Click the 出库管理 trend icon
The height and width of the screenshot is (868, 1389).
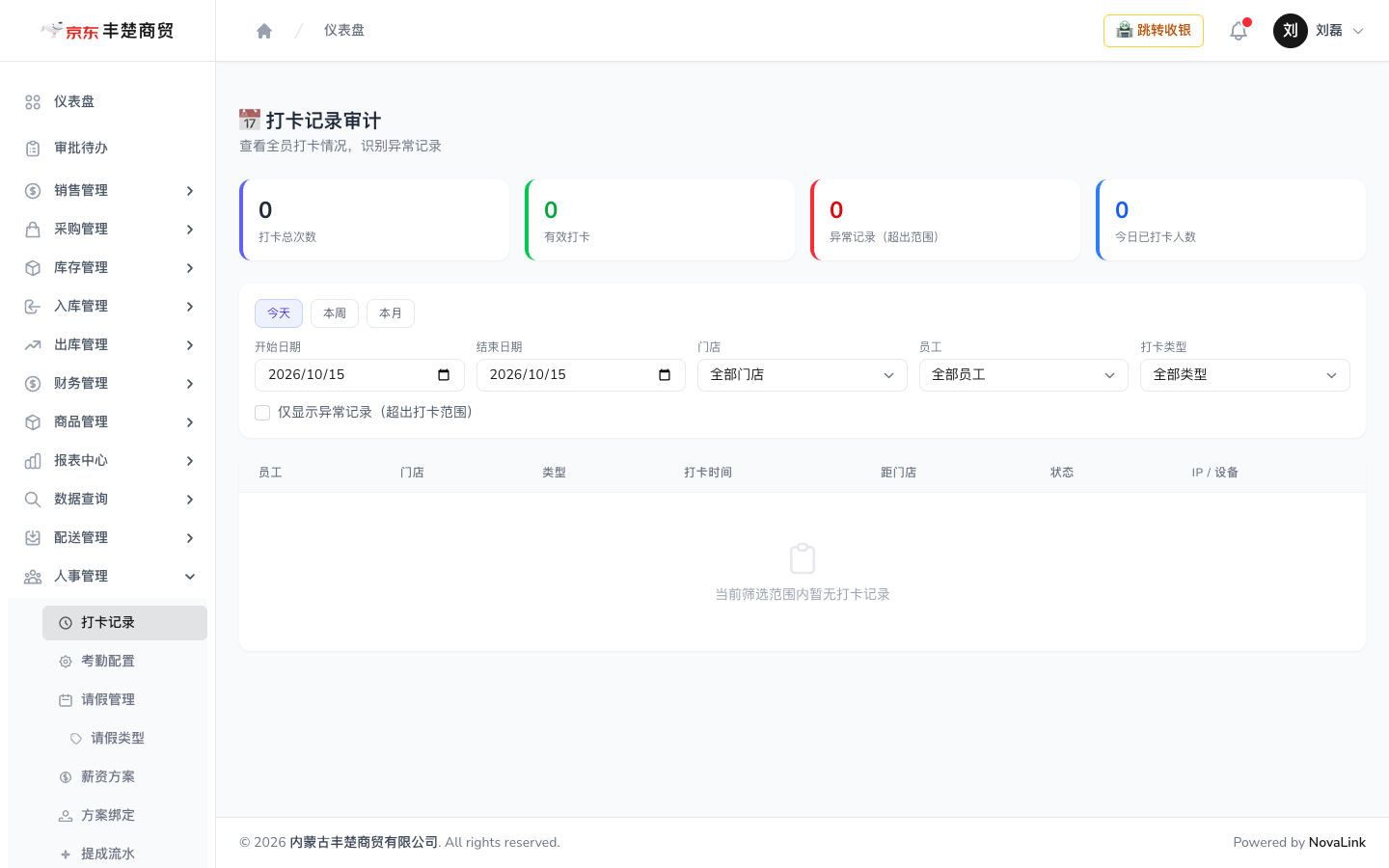point(33,345)
